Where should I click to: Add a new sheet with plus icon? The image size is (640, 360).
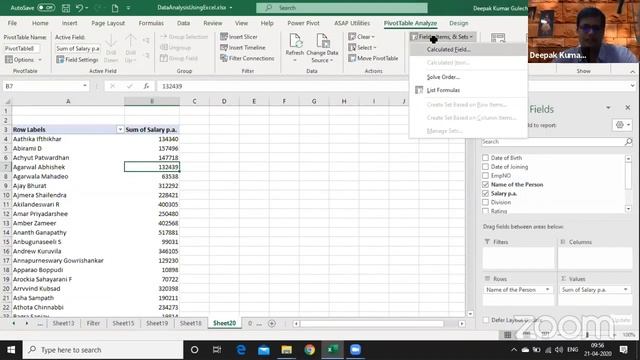tap(272, 323)
